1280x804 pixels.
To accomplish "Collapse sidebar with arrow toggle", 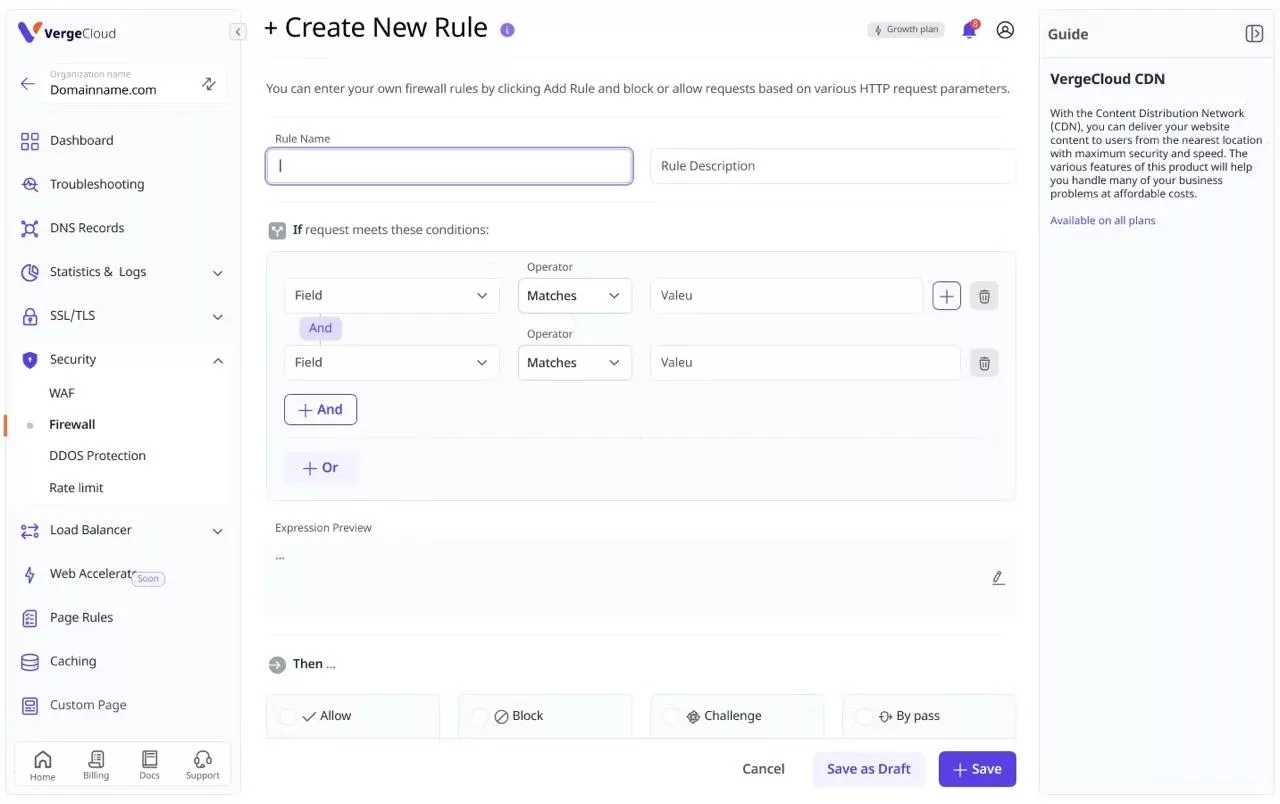I will point(237,32).
